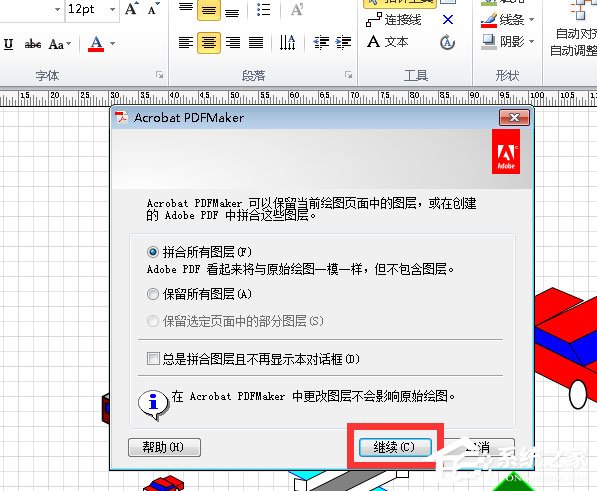Apply font color A

(x=96, y=43)
